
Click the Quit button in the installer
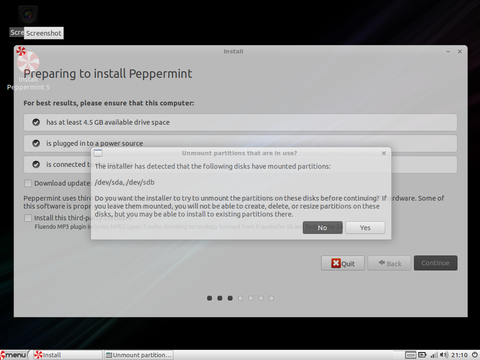click(x=343, y=263)
